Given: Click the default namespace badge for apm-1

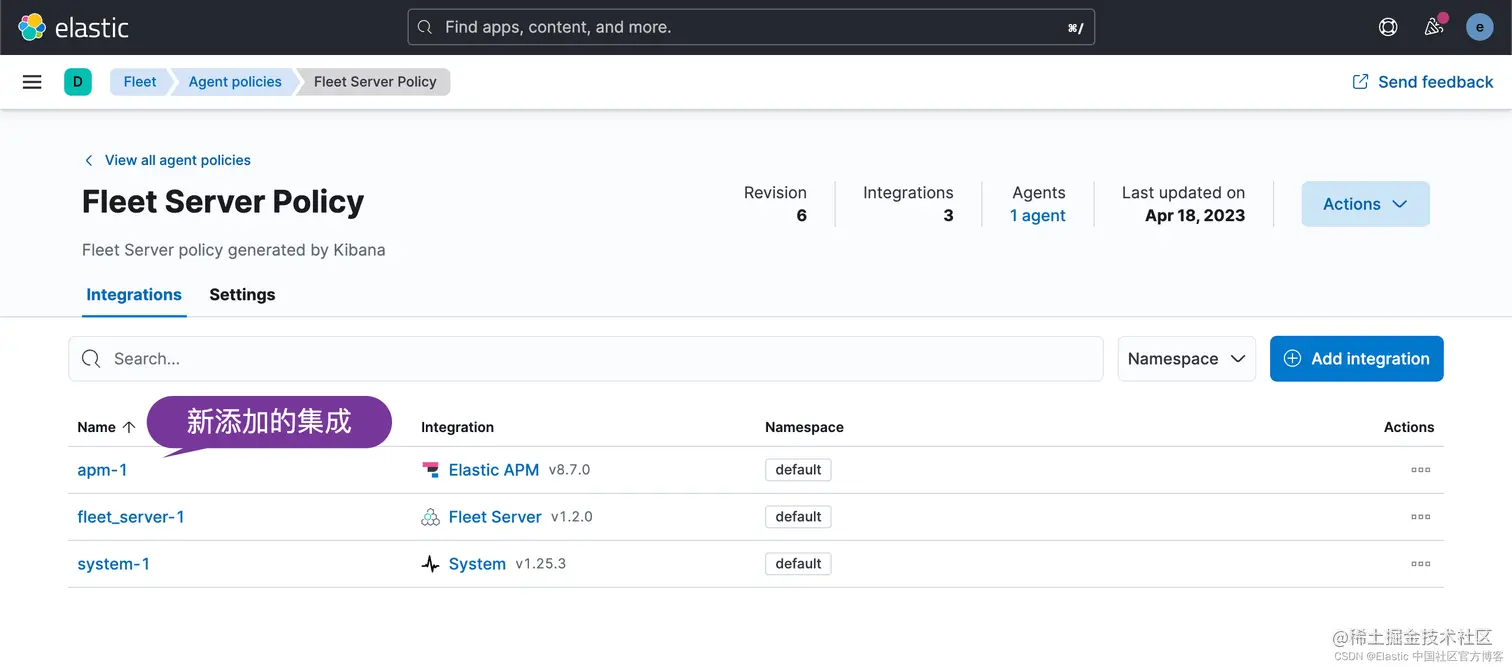Looking at the screenshot, I should coord(798,470).
